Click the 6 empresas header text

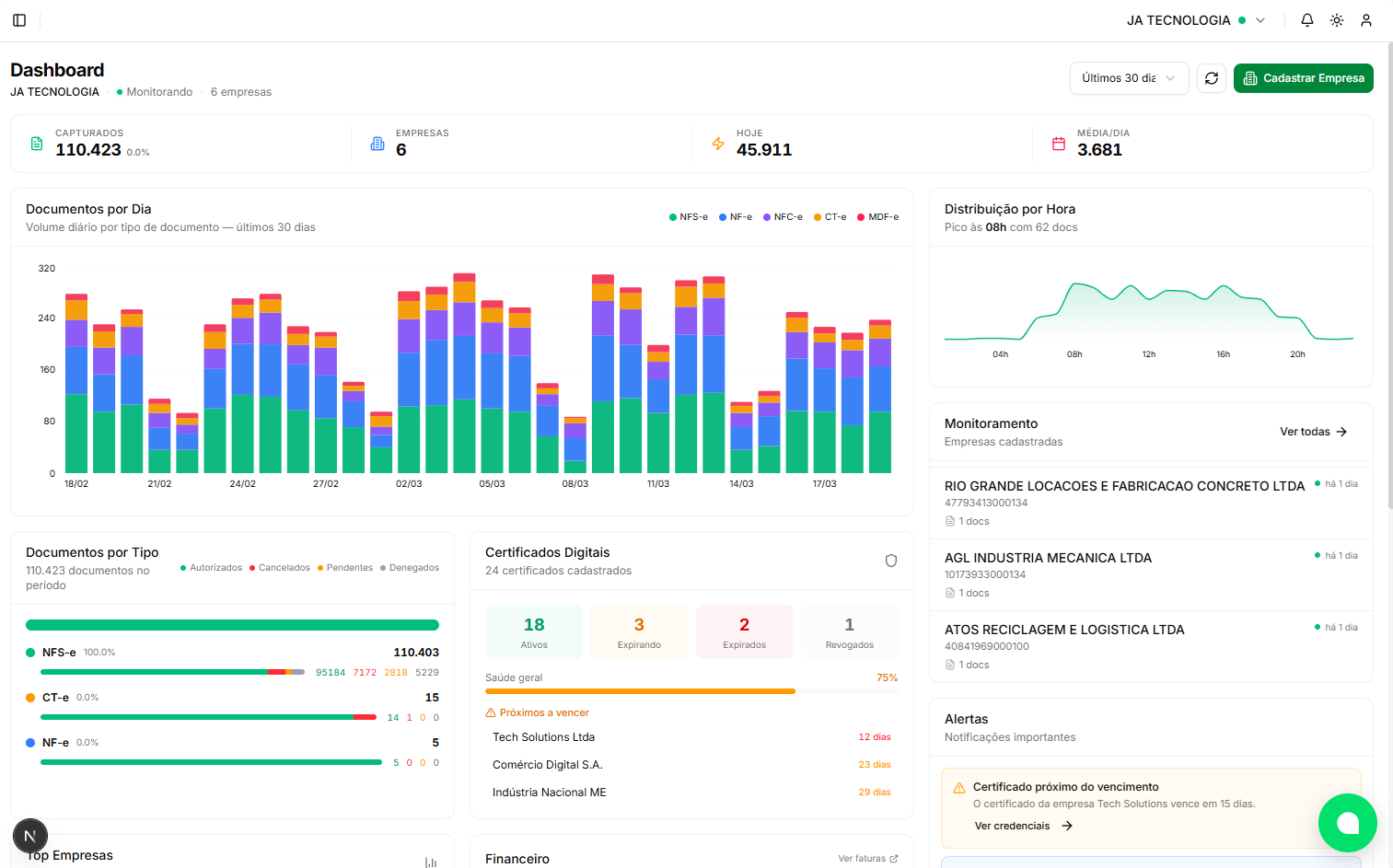241,92
